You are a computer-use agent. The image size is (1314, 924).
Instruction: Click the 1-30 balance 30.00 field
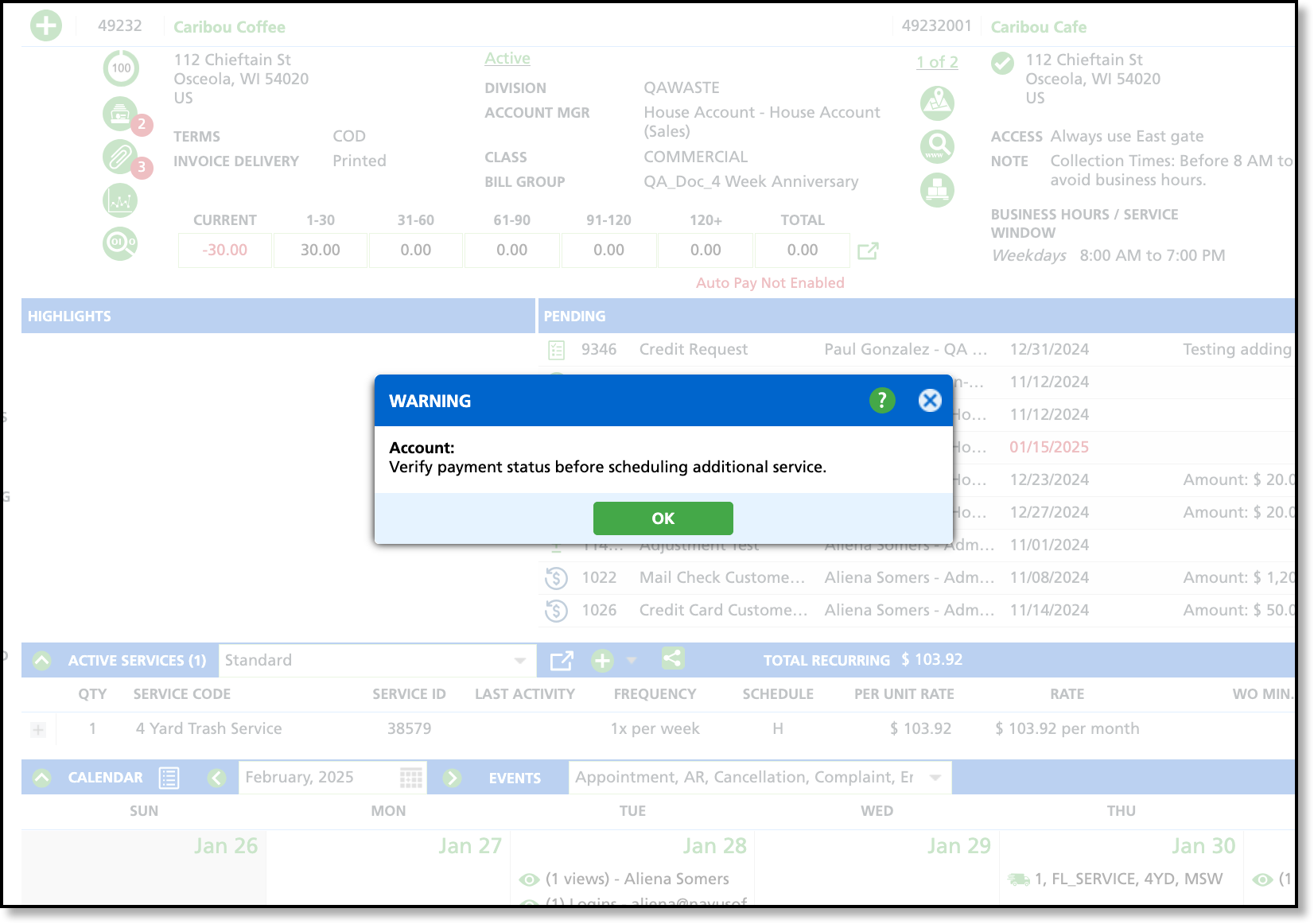pos(321,250)
